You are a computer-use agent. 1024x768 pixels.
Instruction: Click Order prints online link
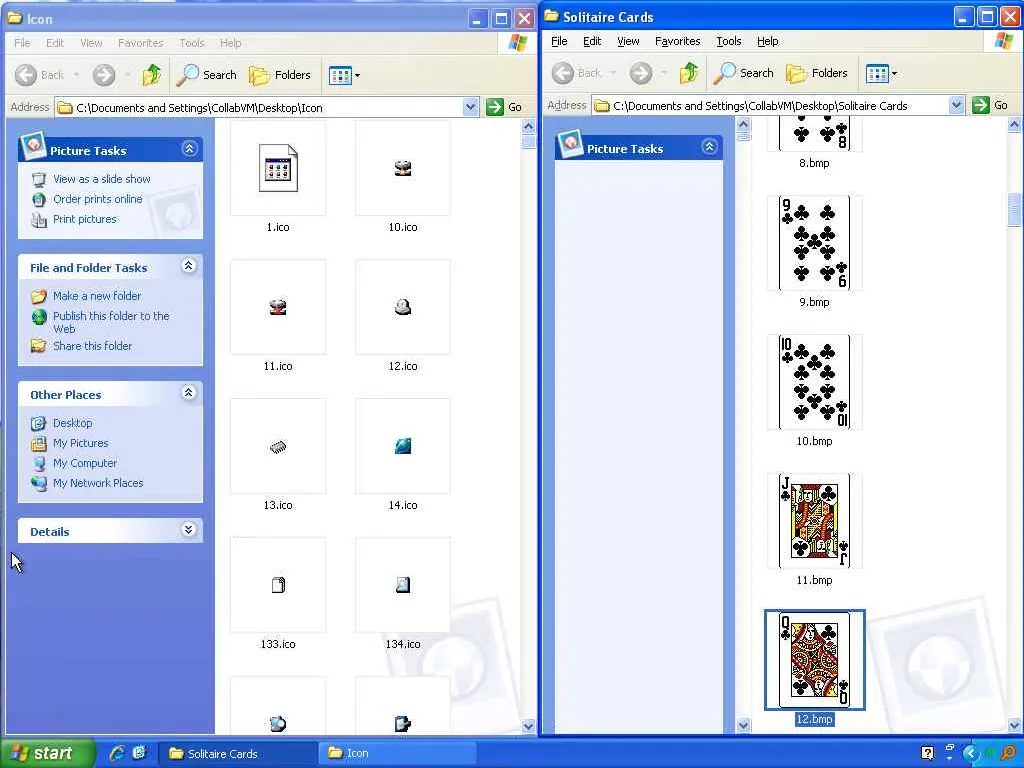(x=98, y=199)
